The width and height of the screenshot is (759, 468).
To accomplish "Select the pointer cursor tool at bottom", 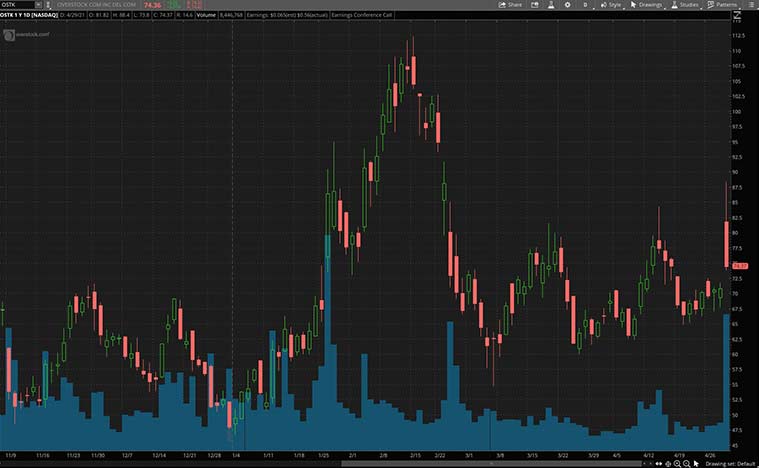I will click(x=696, y=464).
